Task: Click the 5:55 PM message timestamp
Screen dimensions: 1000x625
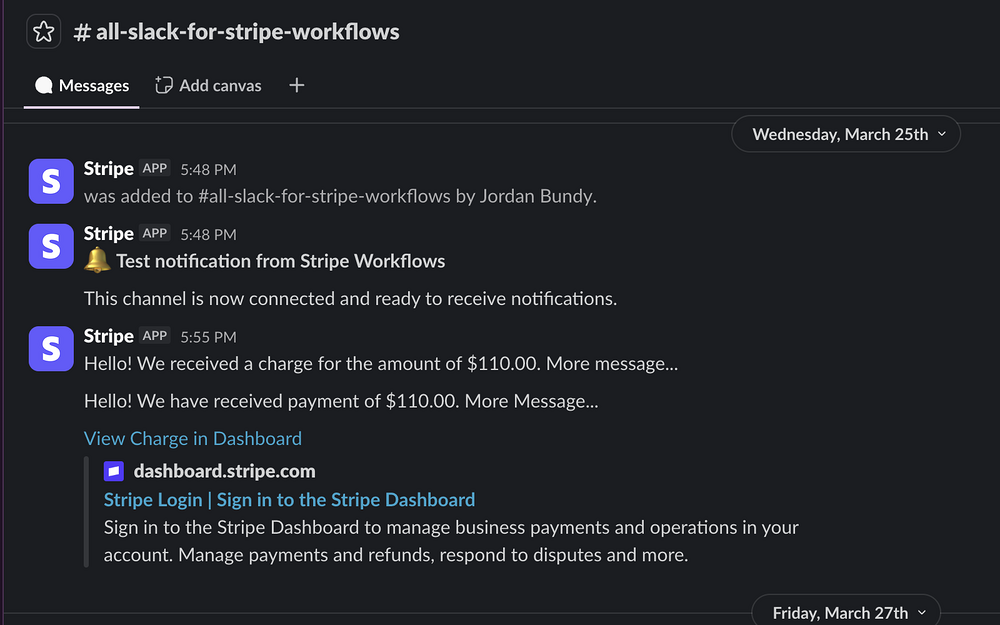Action: pyautogui.click(x=208, y=337)
